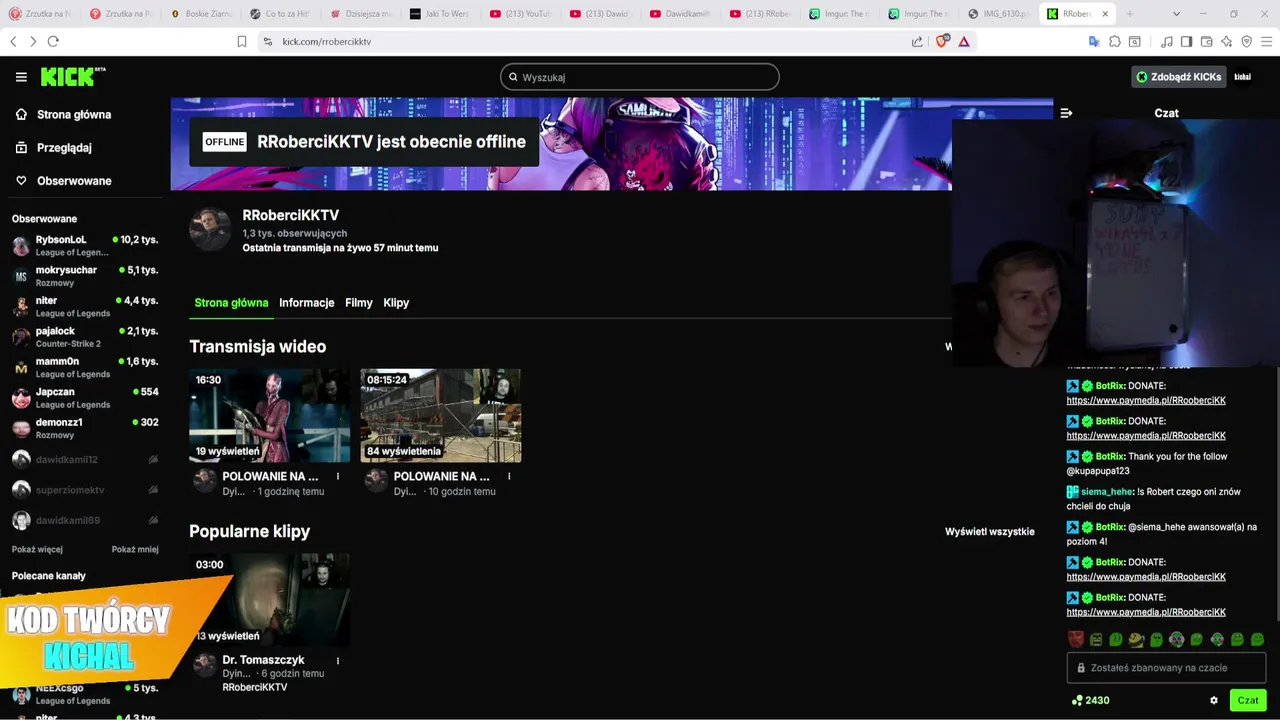Collapse followed list with Pokaż mniej
The height and width of the screenshot is (720, 1280).
tap(135, 549)
